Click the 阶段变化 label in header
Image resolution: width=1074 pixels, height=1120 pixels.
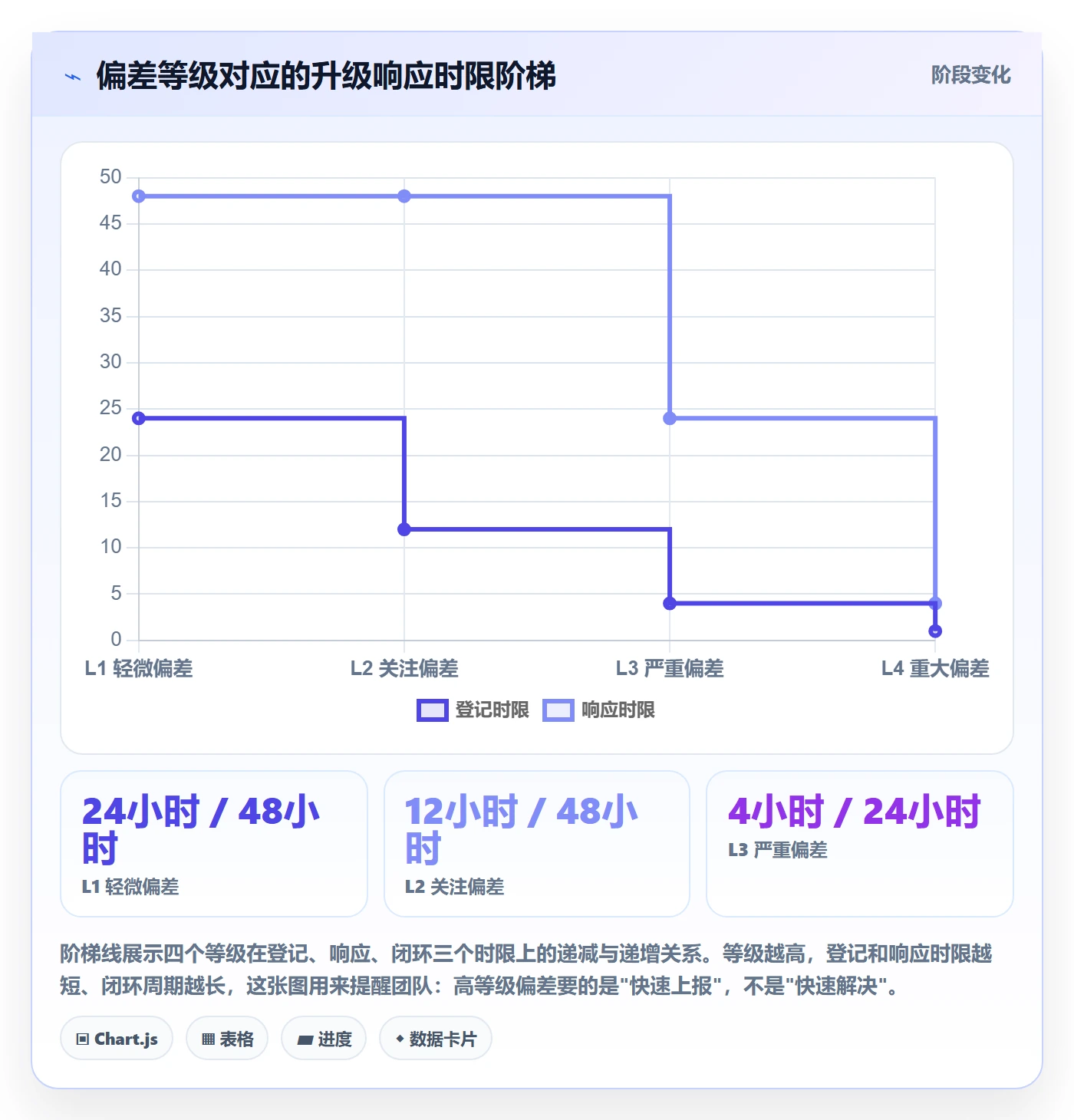pos(970,75)
